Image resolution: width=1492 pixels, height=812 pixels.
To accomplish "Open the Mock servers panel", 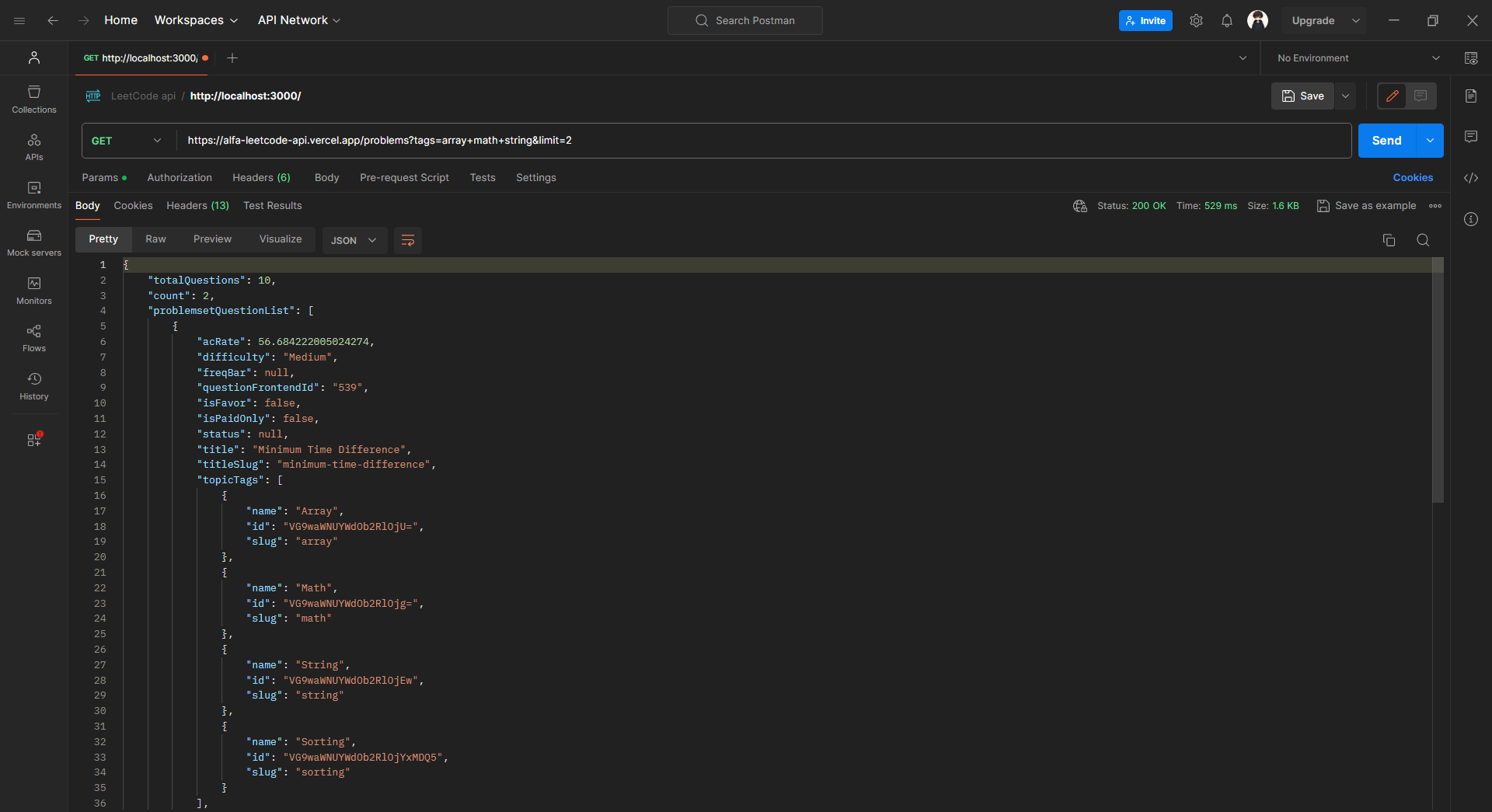I will (x=34, y=242).
